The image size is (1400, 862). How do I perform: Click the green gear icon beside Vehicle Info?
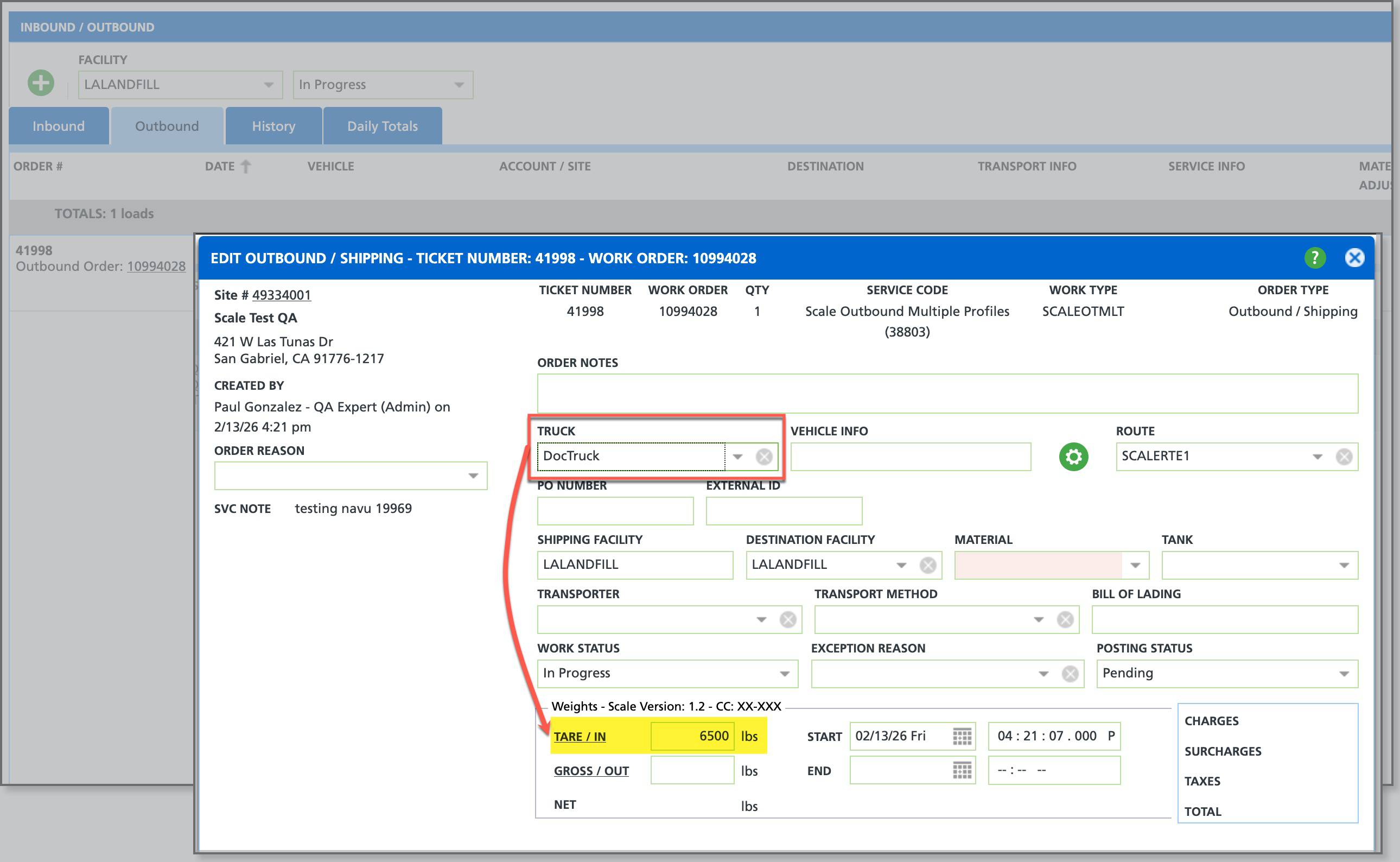pyautogui.click(x=1073, y=457)
